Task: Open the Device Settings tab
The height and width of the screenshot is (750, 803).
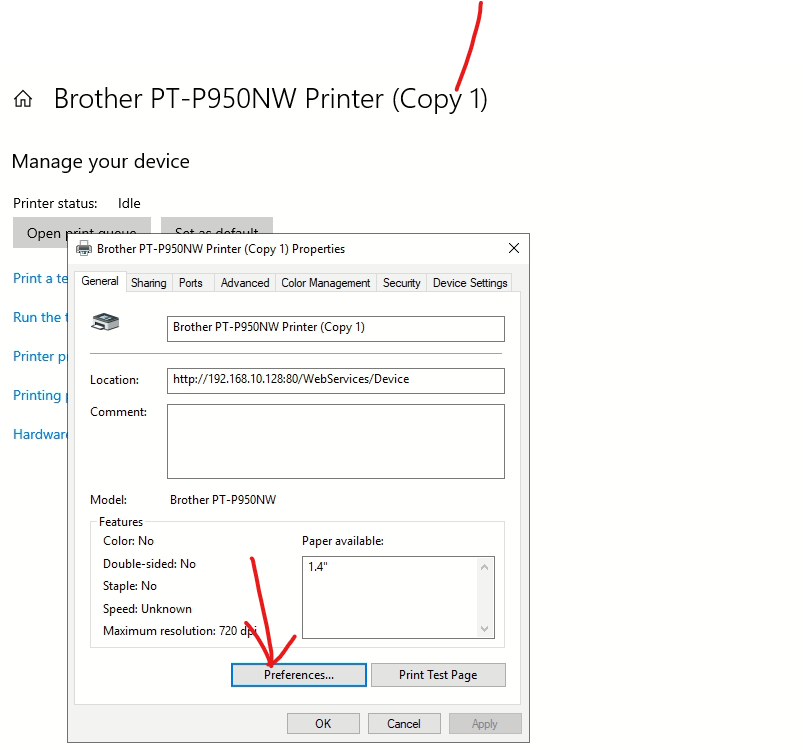Action: [x=470, y=283]
